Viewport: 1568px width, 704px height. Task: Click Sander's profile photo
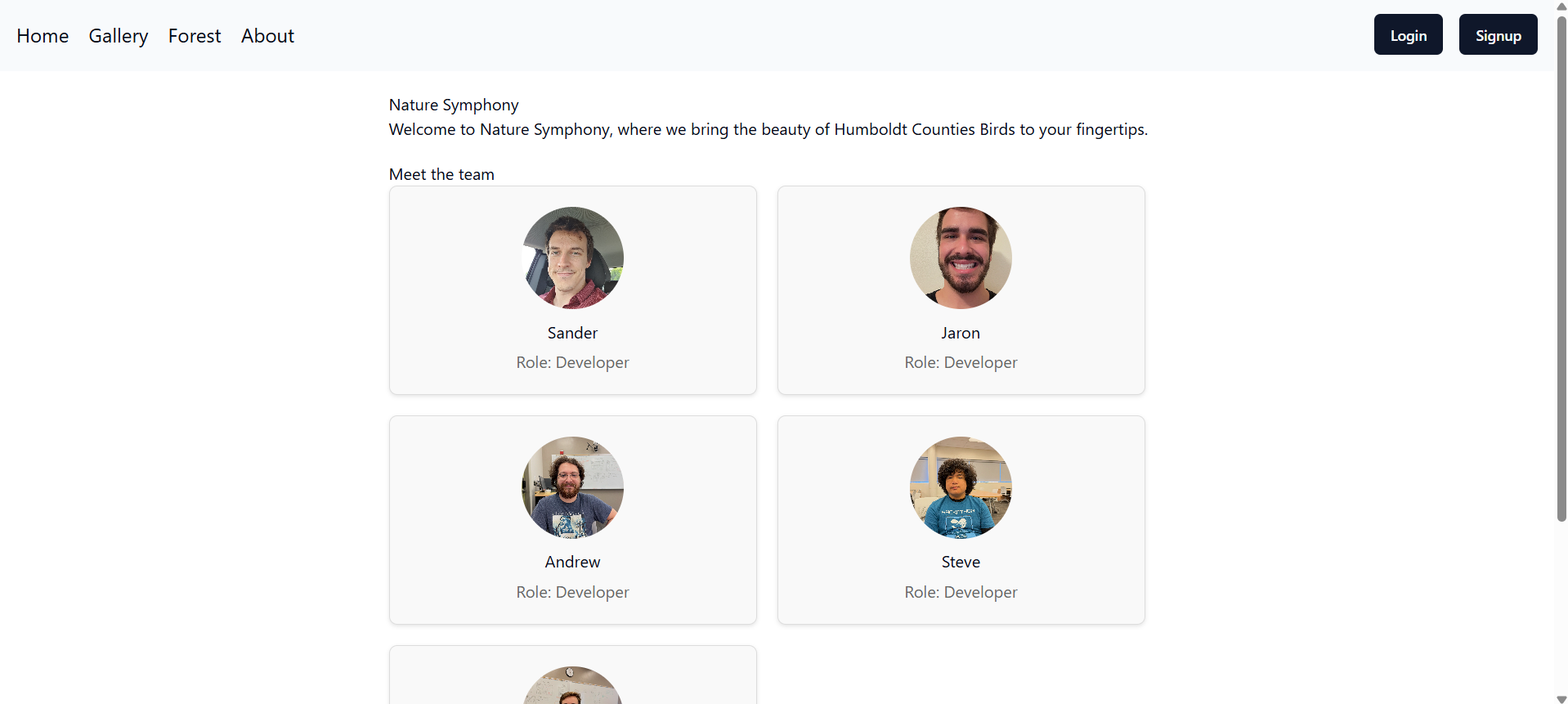[x=572, y=258]
